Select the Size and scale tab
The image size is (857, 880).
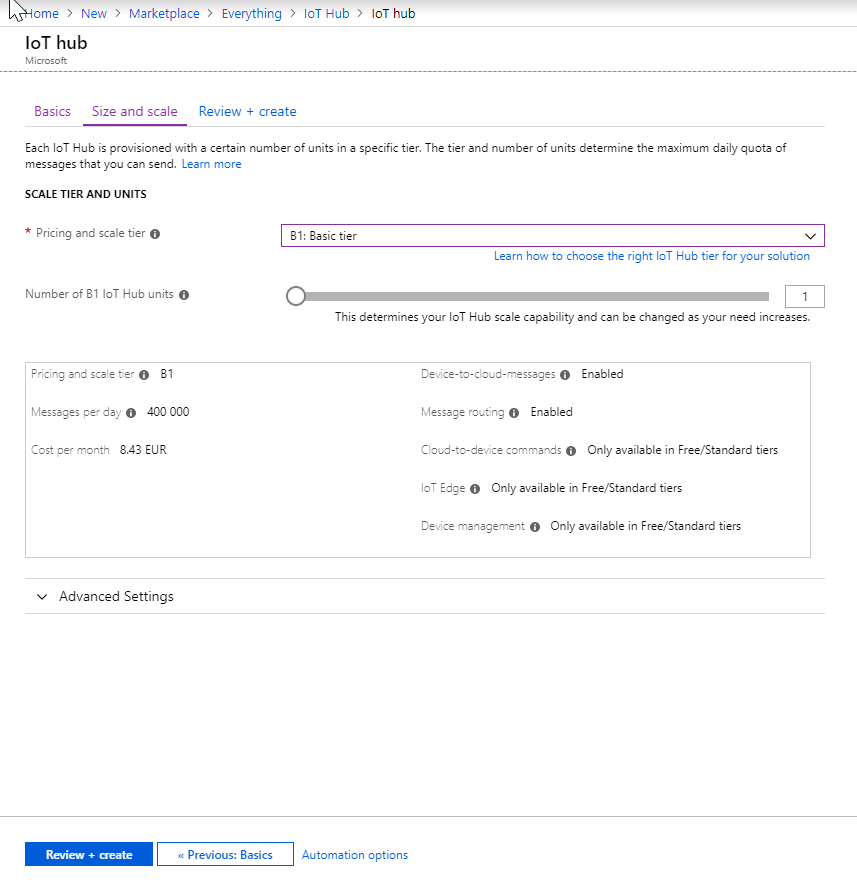tap(135, 111)
